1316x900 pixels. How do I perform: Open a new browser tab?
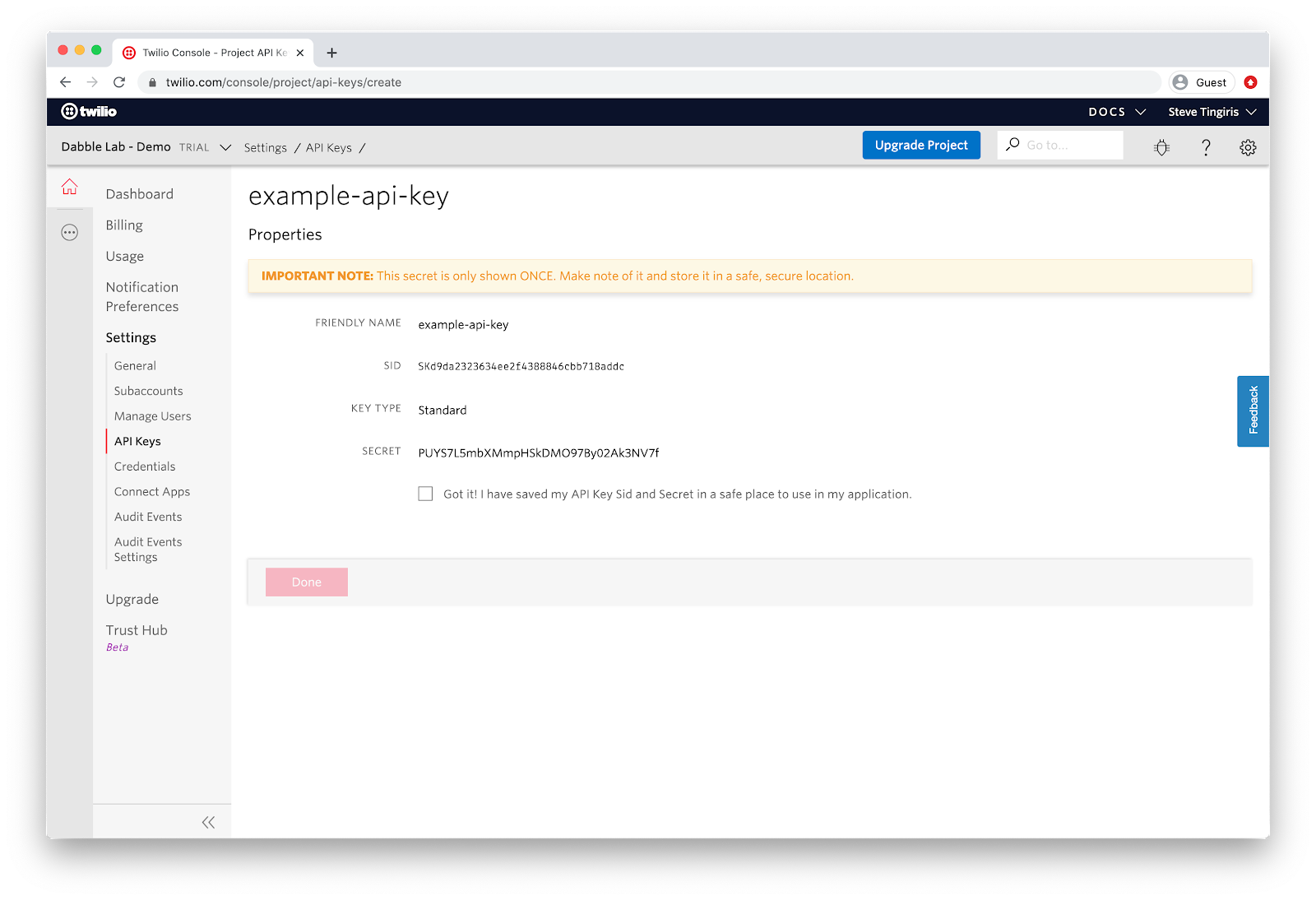click(x=331, y=53)
